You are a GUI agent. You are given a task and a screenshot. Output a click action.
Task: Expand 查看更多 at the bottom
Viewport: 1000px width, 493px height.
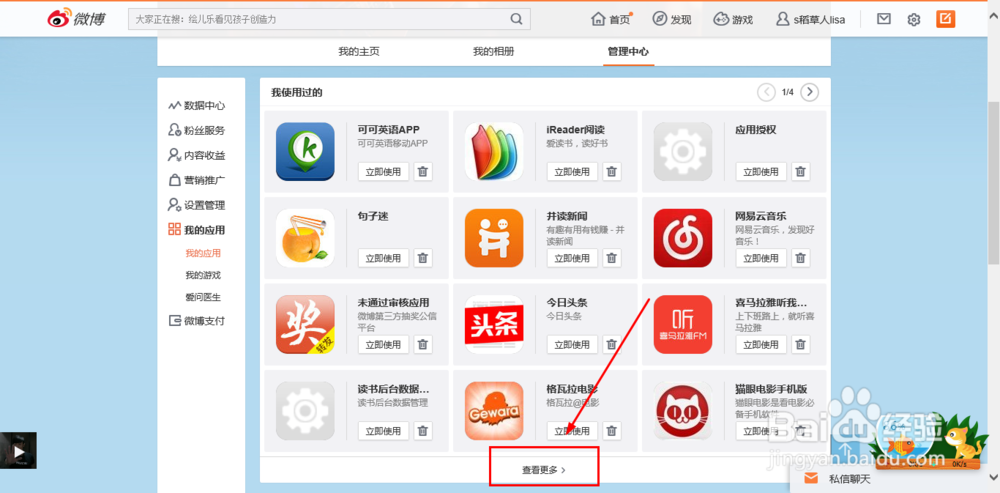point(544,470)
